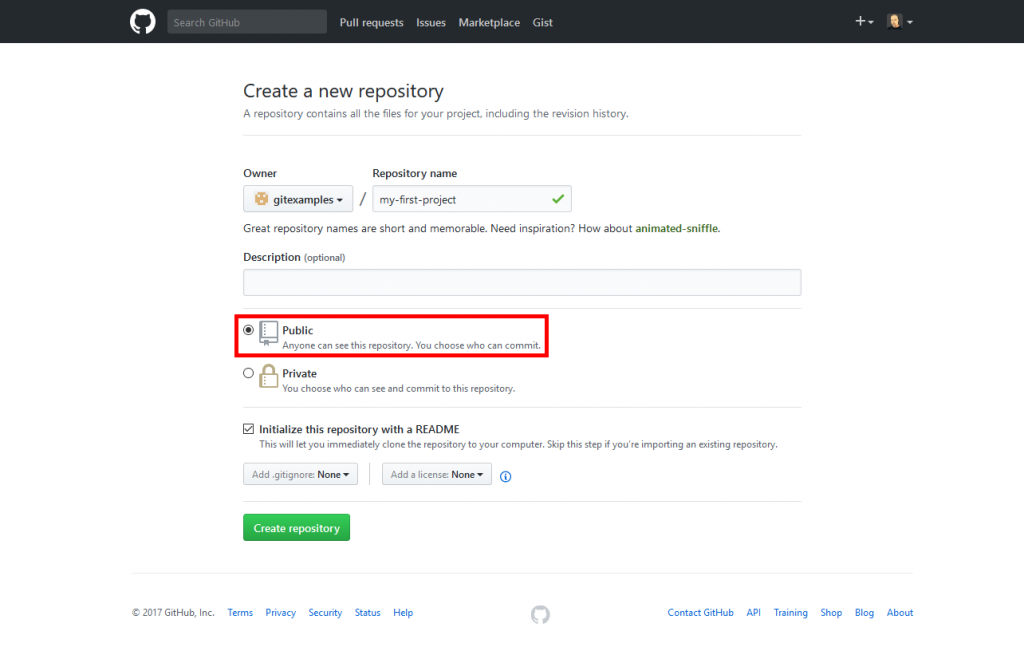
Task: Select the Private repository radio button
Action: [248, 372]
